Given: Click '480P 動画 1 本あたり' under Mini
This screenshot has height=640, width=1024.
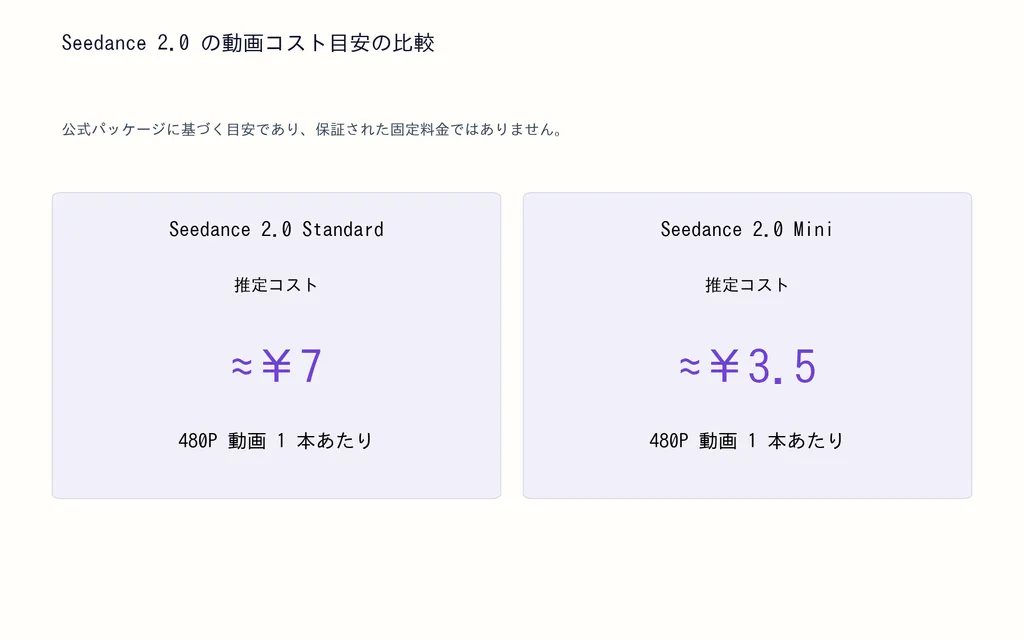Looking at the screenshot, I should (746, 441).
